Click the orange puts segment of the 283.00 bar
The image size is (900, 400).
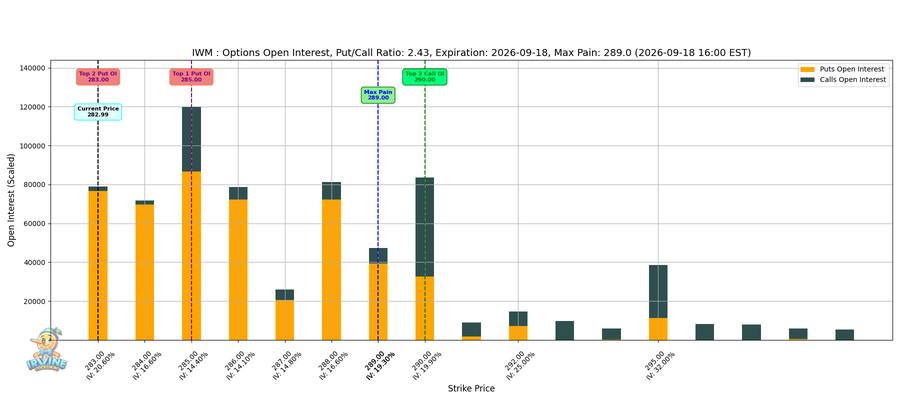click(x=98, y=265)
